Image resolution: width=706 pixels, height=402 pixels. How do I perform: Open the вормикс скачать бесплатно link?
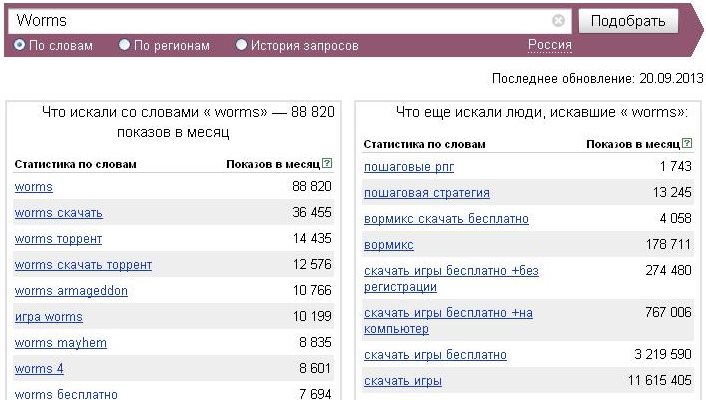click(446, 219)
